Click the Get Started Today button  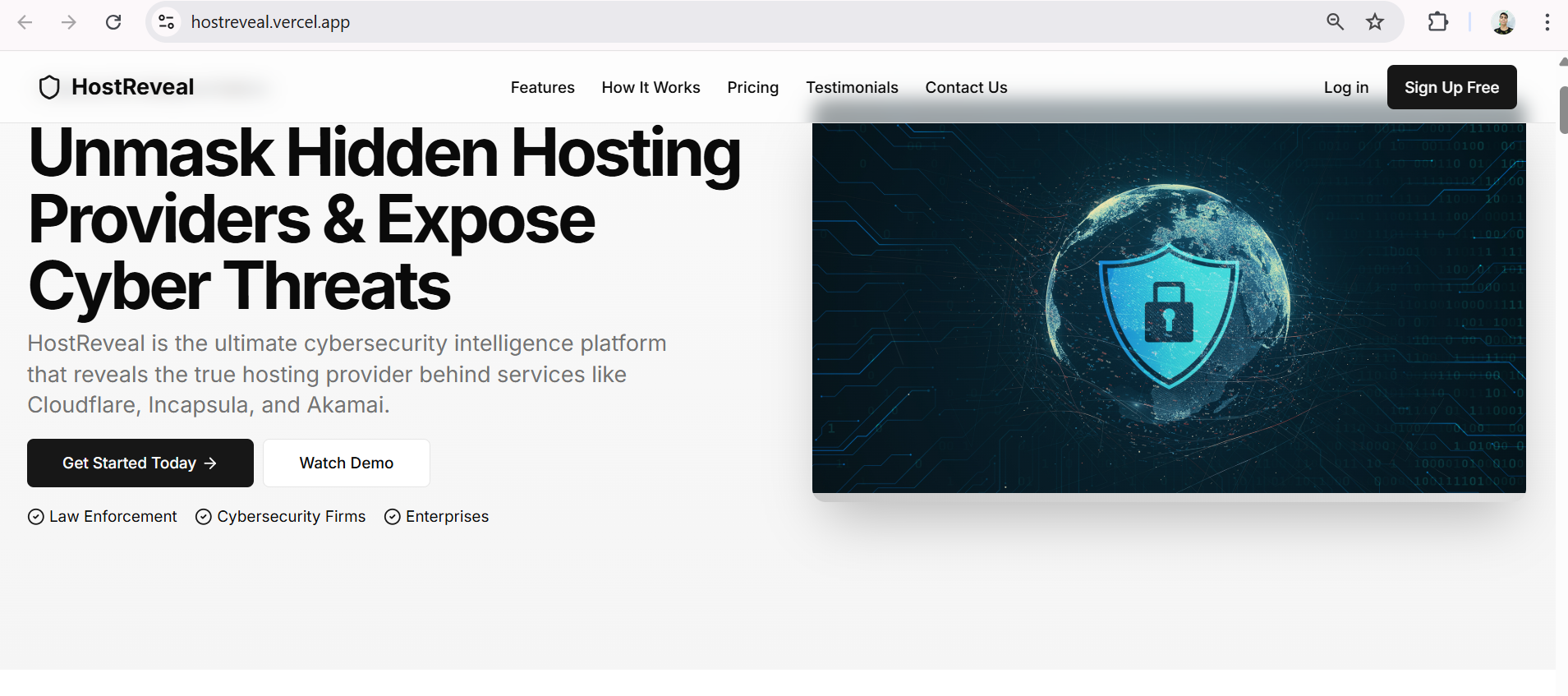[x=140, y=463]
